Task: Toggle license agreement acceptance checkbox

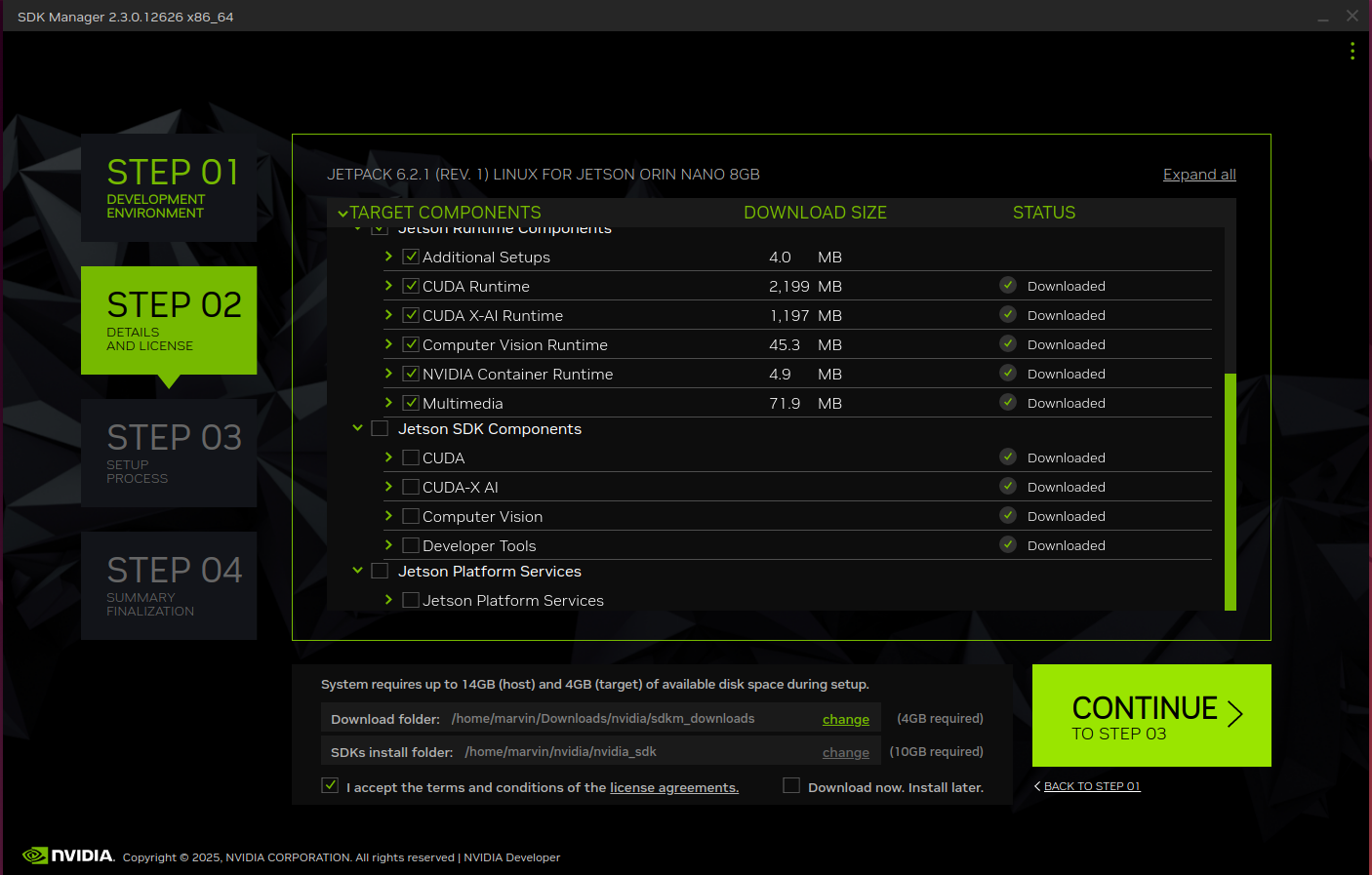Action: coord(330,785)
